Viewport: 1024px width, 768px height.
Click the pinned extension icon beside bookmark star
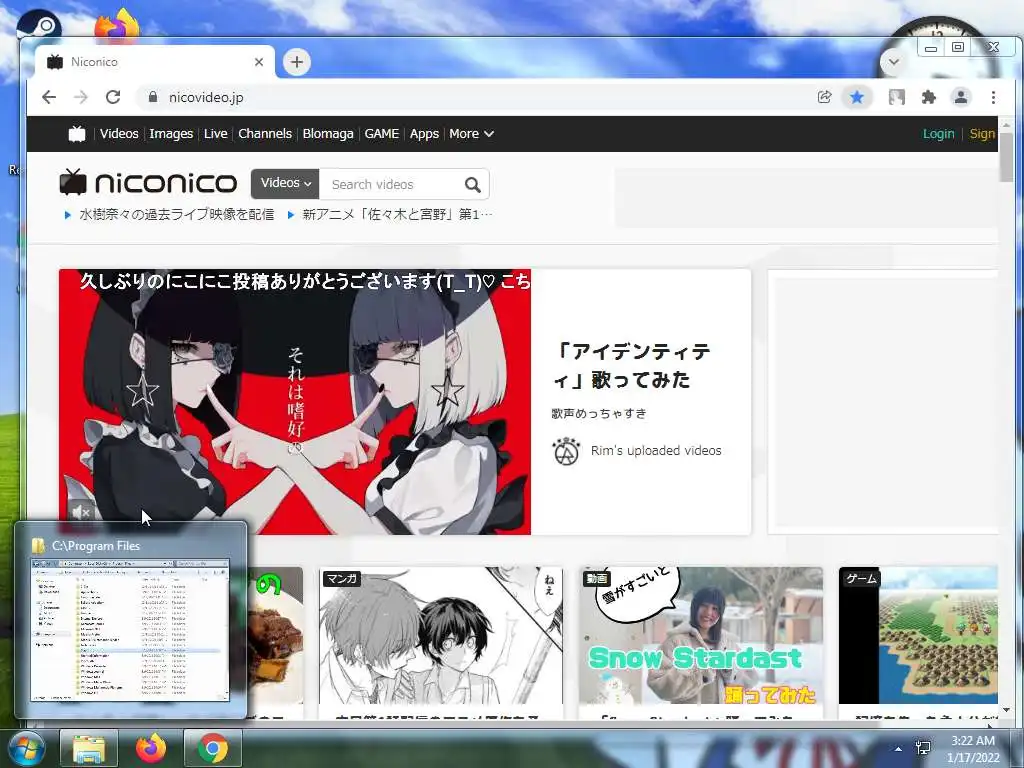click(x=897, y=97)
